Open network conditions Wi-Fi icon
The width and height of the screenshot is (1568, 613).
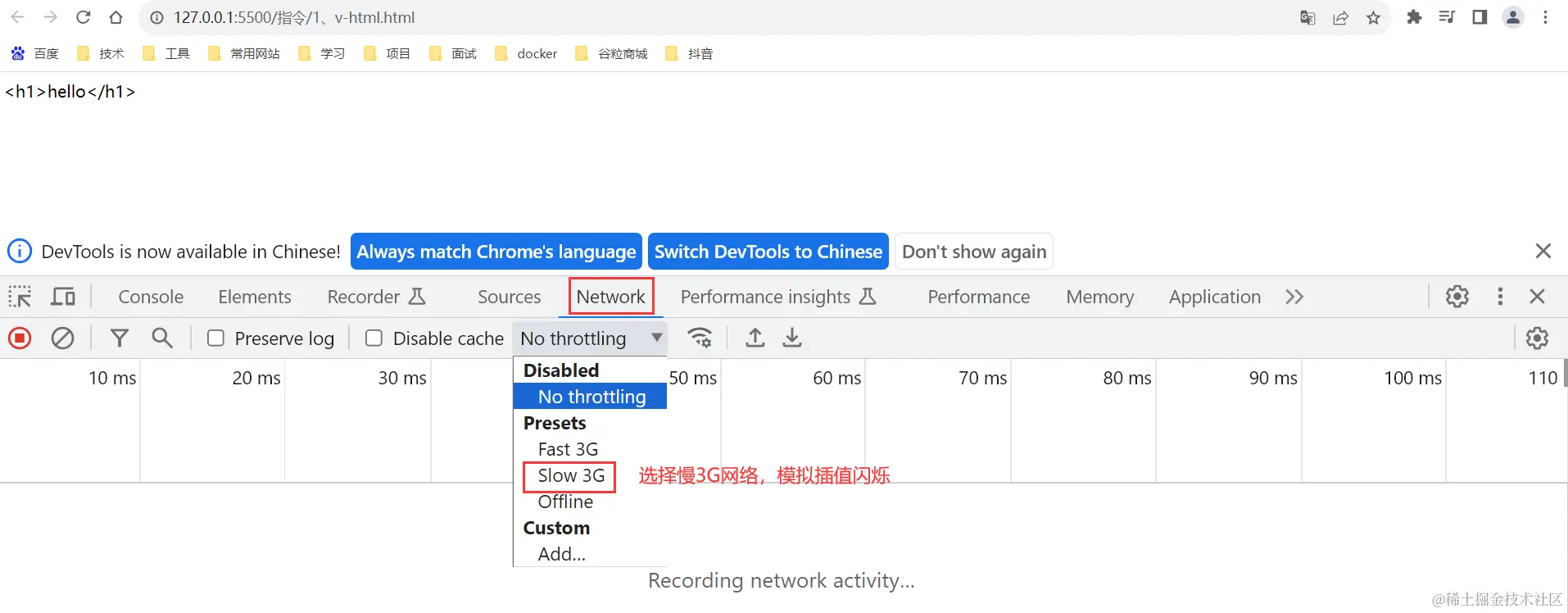(699, 338)
